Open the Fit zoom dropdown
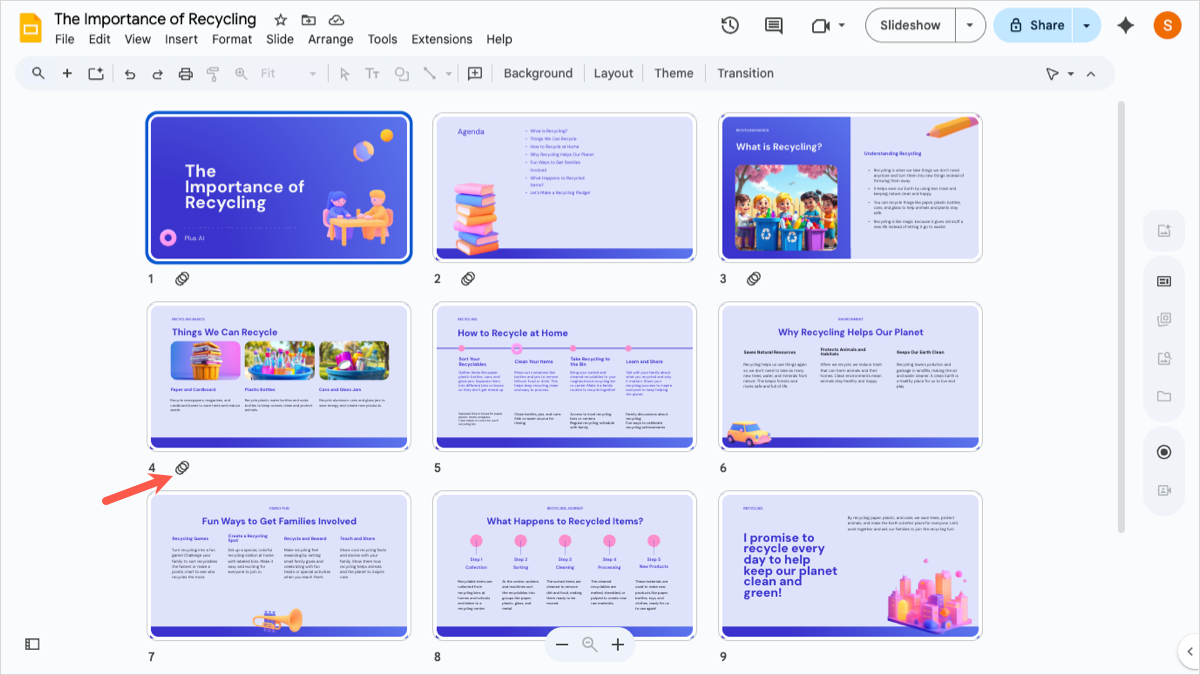 point(288,73)
